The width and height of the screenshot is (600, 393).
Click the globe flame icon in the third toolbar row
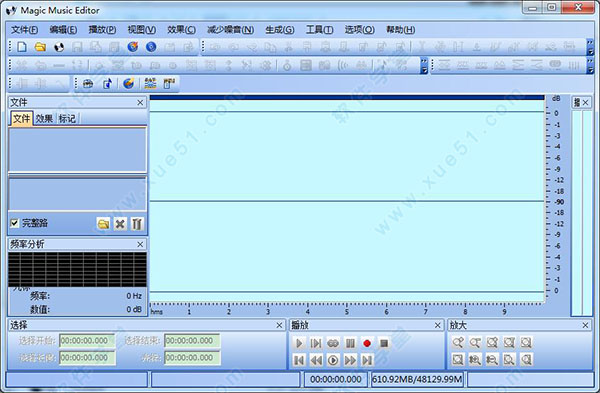tap(128, 83)
